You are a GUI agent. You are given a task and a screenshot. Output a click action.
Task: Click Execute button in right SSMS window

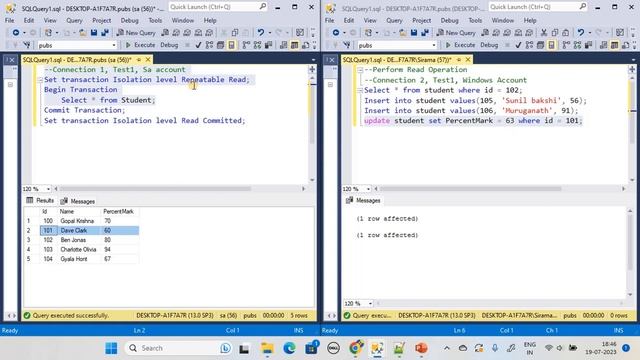pos(460,45)
